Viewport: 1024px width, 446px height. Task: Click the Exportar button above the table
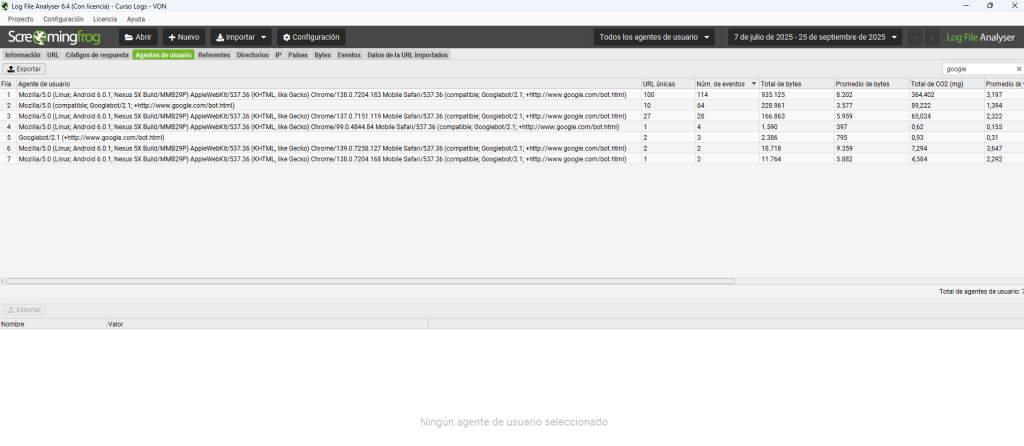pyautogui.click(x=25, y=69)
